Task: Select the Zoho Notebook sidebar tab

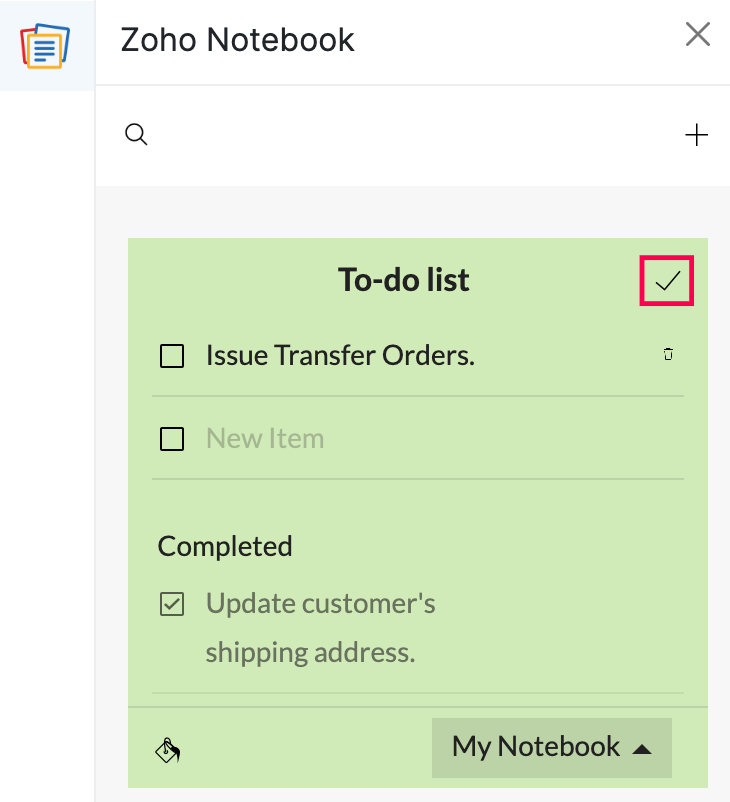Action: point(43,43)
